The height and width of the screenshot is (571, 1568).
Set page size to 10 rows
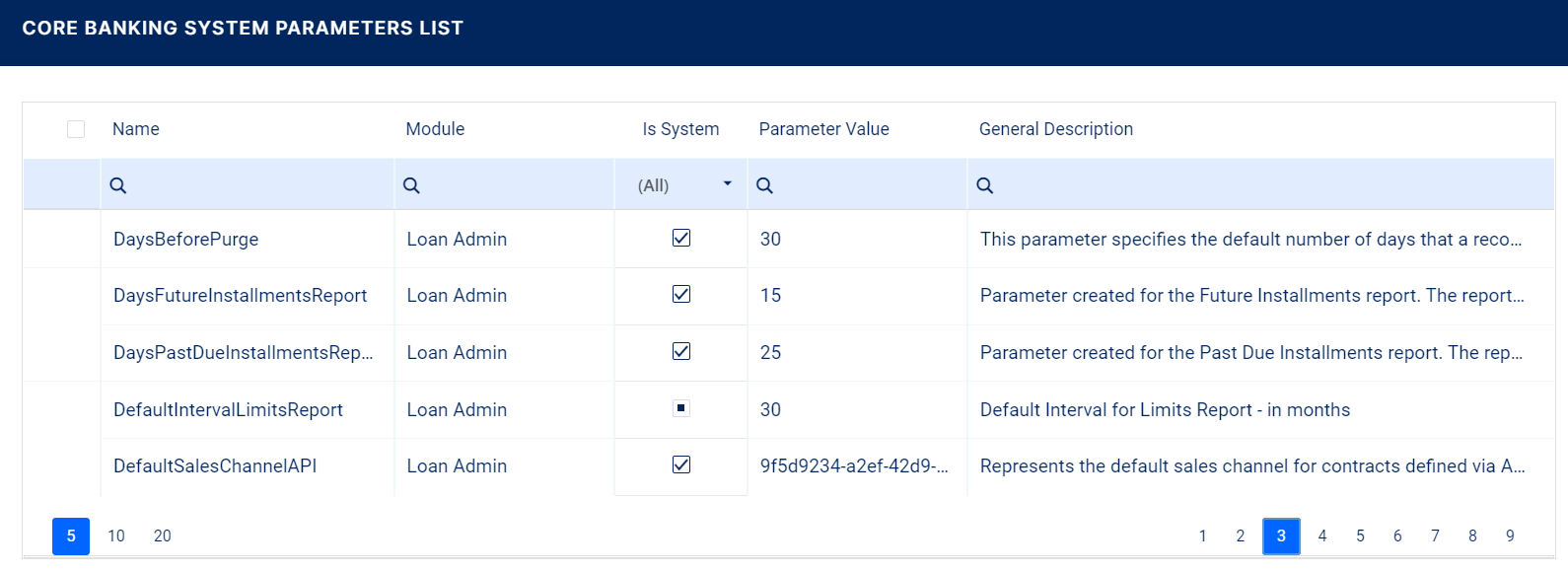click(x=116, y=535)
